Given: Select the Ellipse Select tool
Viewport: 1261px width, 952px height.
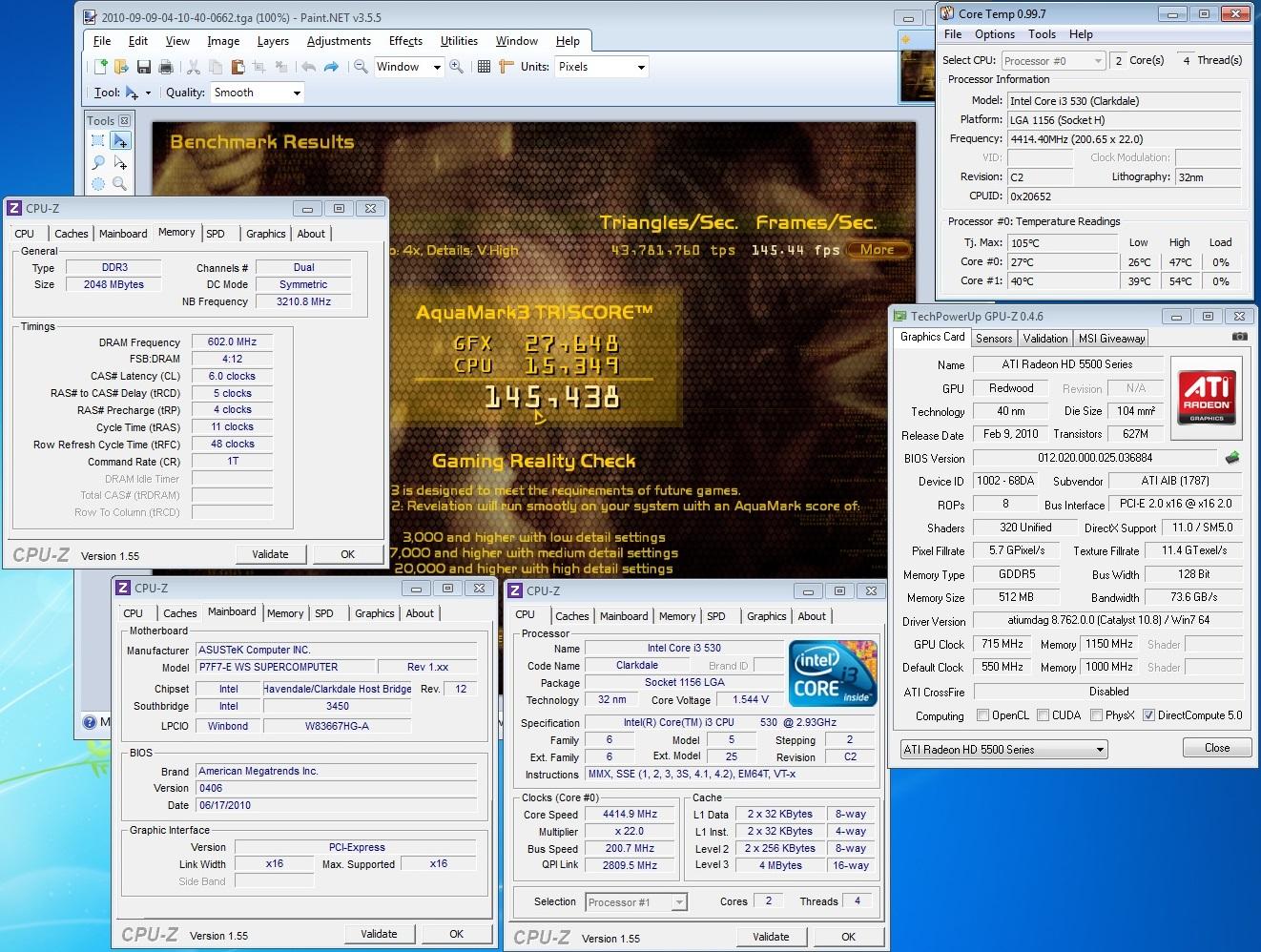Looking at the screenshot, I should [98, 184].
